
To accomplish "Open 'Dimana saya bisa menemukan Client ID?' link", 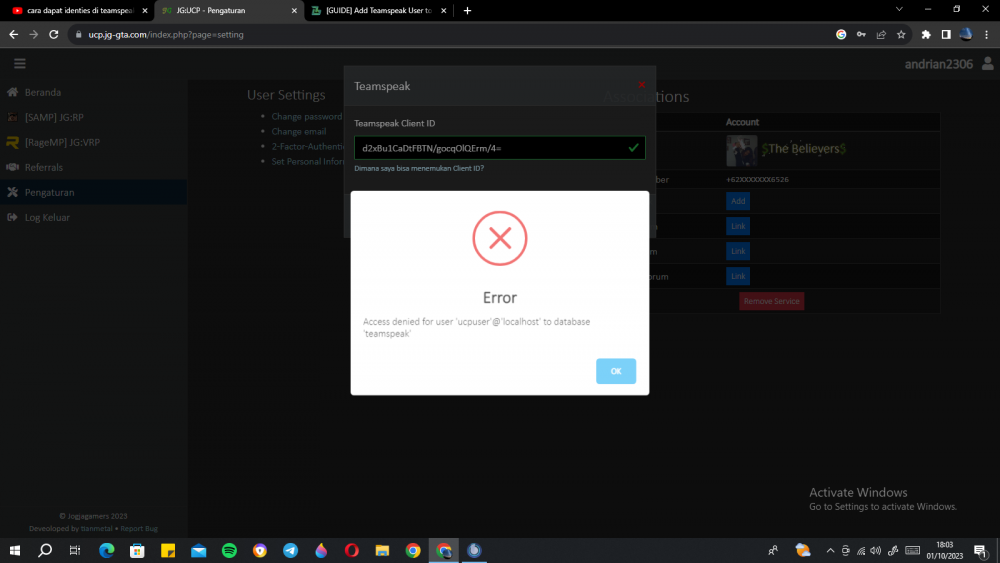I will click(419, 168).
